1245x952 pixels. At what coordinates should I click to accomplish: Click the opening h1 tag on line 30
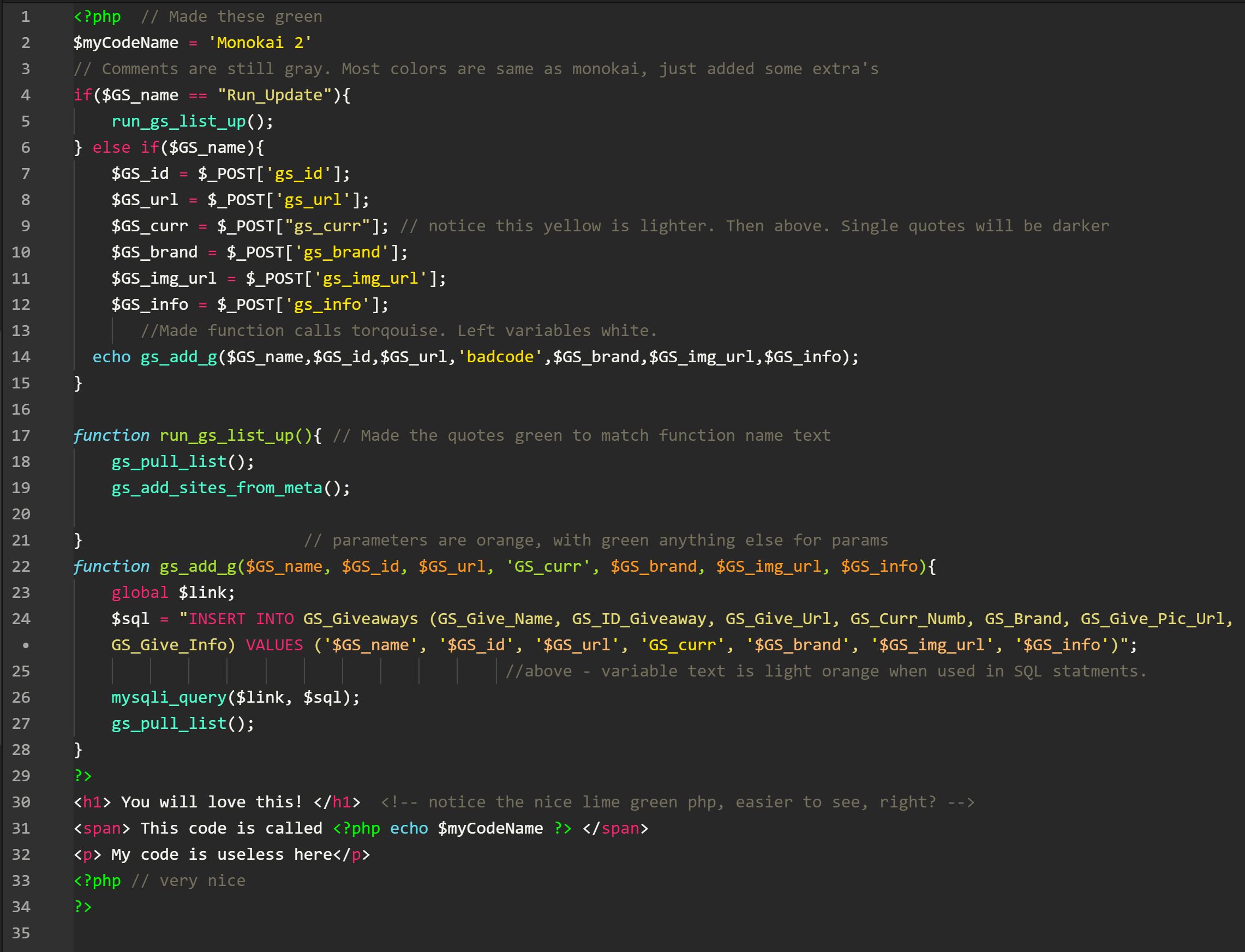click(x=92, y=802)
